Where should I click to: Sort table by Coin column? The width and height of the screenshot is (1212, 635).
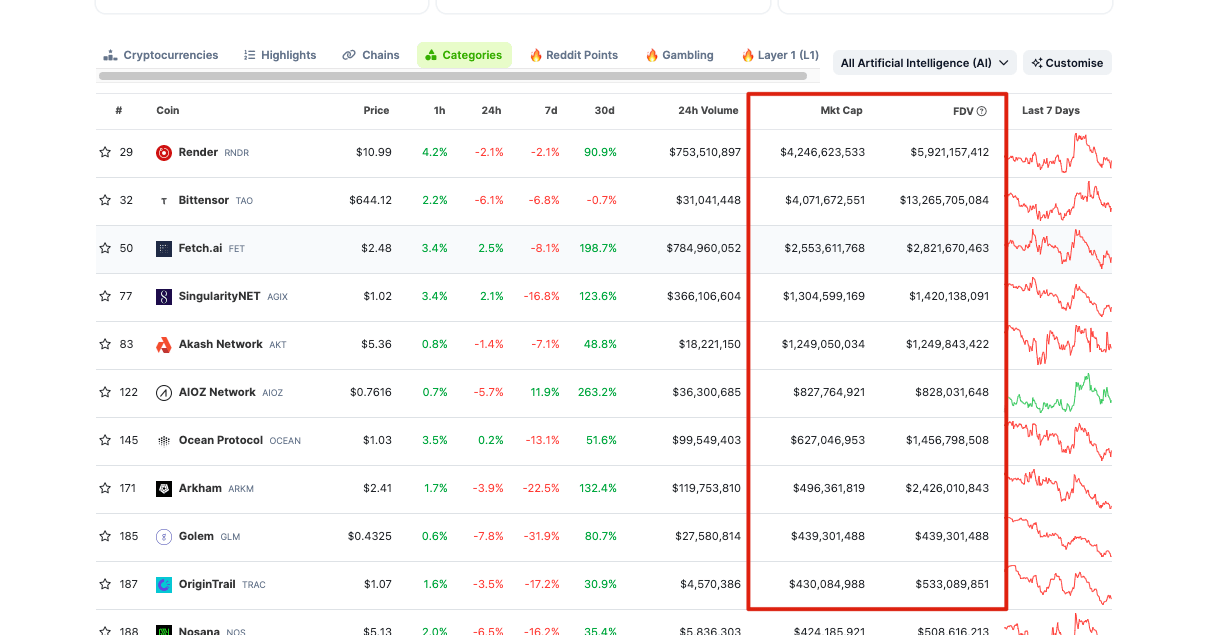[x=168, y=111]
